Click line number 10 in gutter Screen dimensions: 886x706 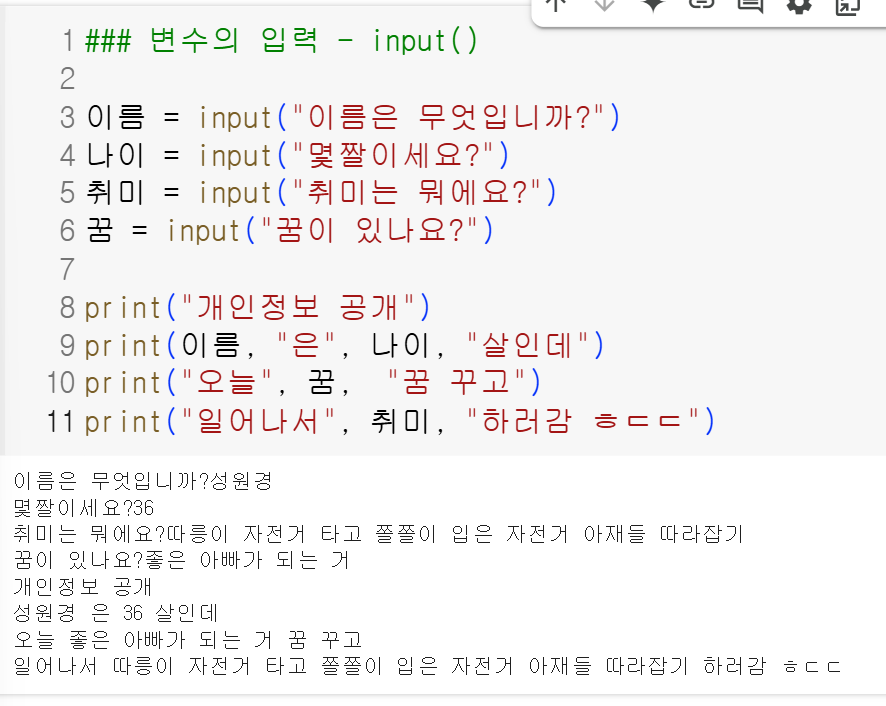(x=60, y=383)
